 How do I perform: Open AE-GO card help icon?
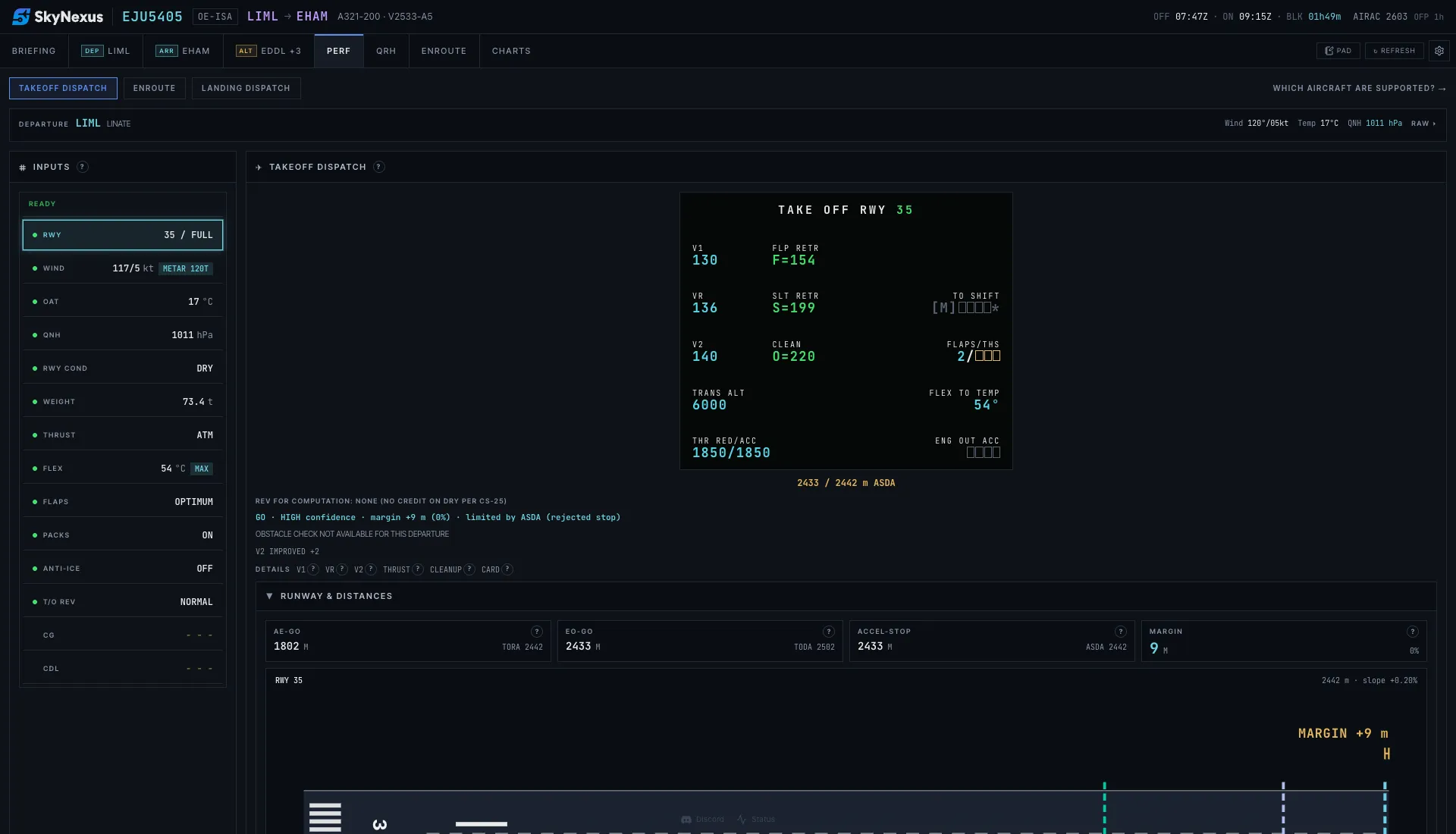click(537, 632)
